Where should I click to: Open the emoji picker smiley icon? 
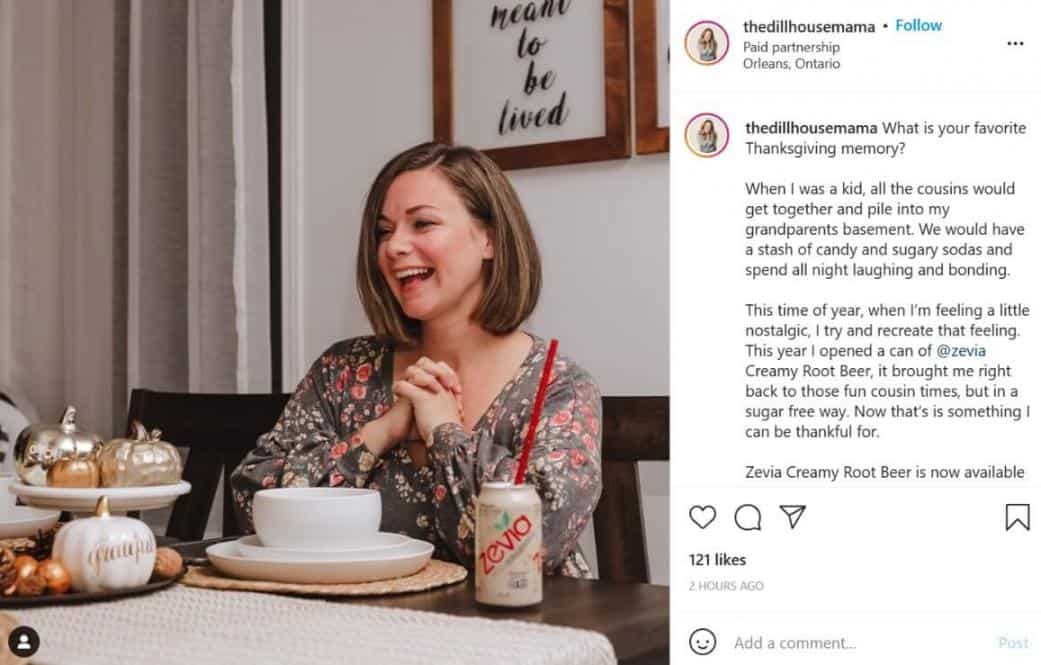tap(703, 642)
